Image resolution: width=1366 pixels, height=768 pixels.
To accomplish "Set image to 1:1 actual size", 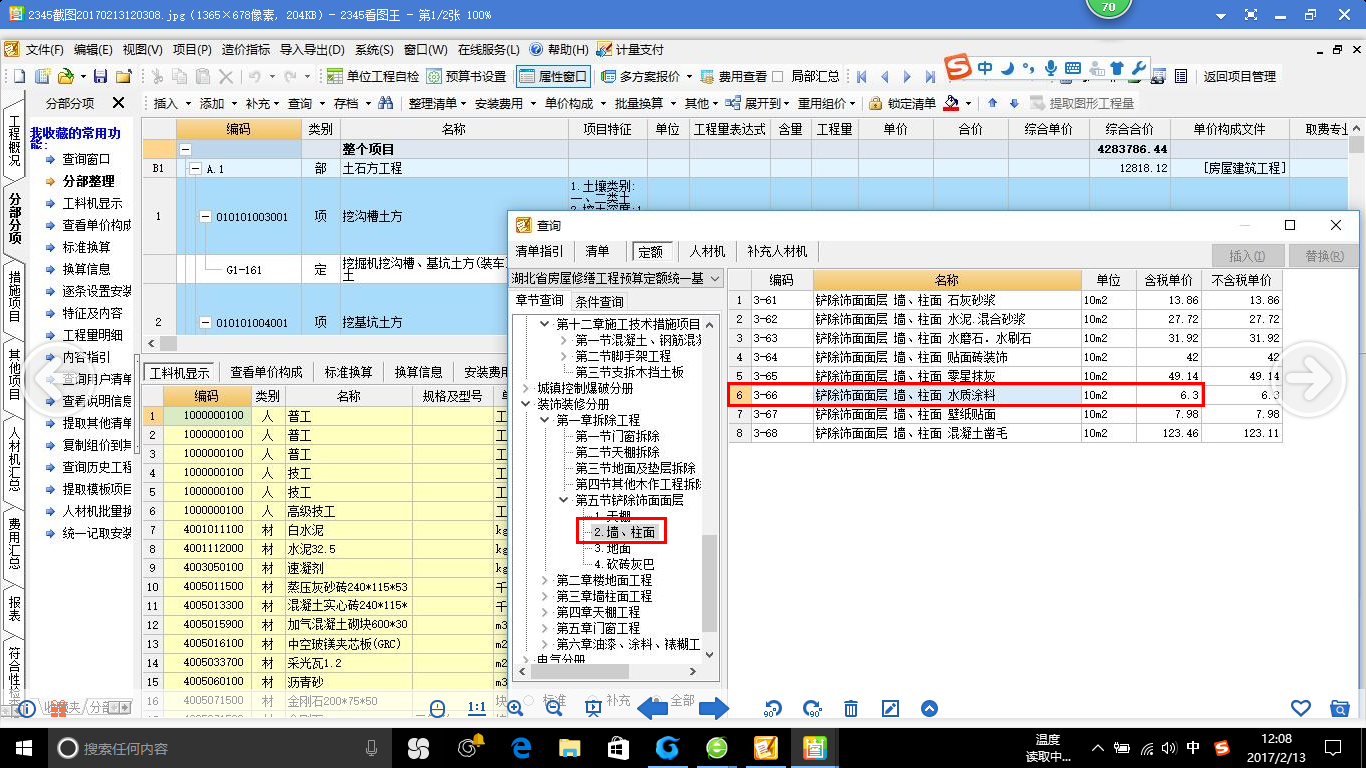I will click(x=477, y=708).
